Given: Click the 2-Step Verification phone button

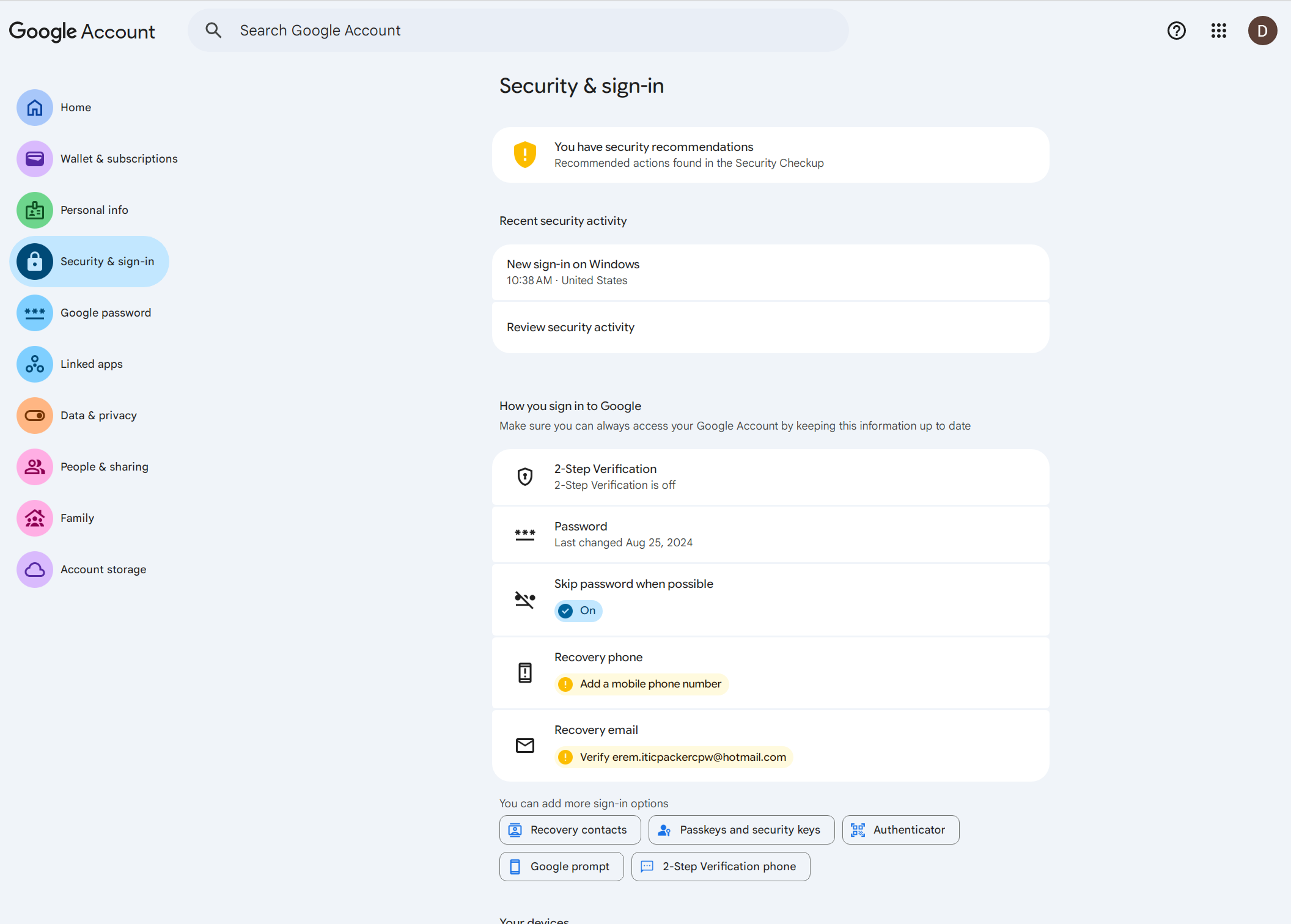Looking at the screenshot, I should tap(721, 867).
